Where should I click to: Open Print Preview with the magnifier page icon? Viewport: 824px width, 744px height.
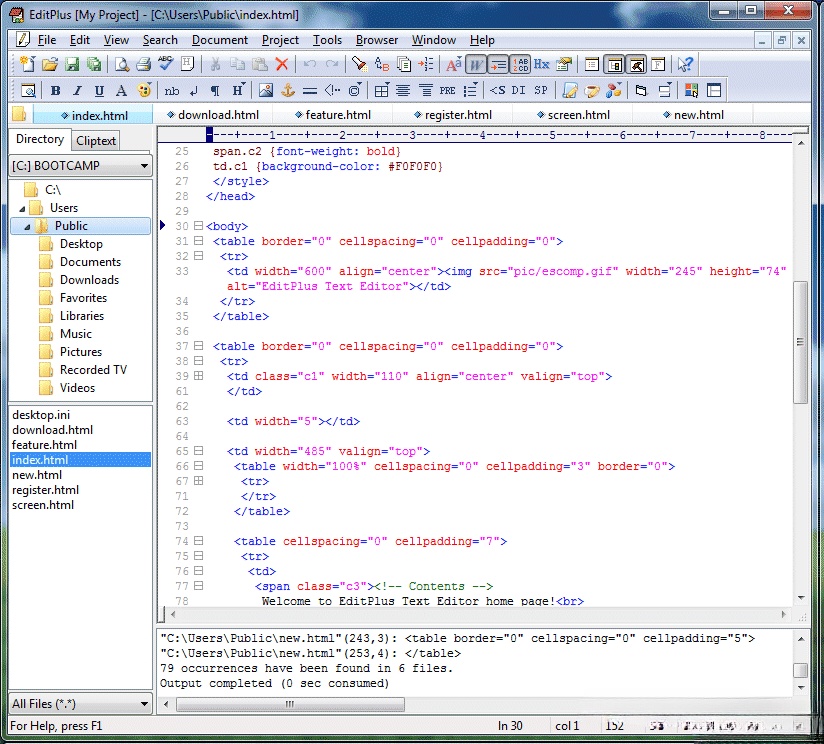tap(122, 64)
